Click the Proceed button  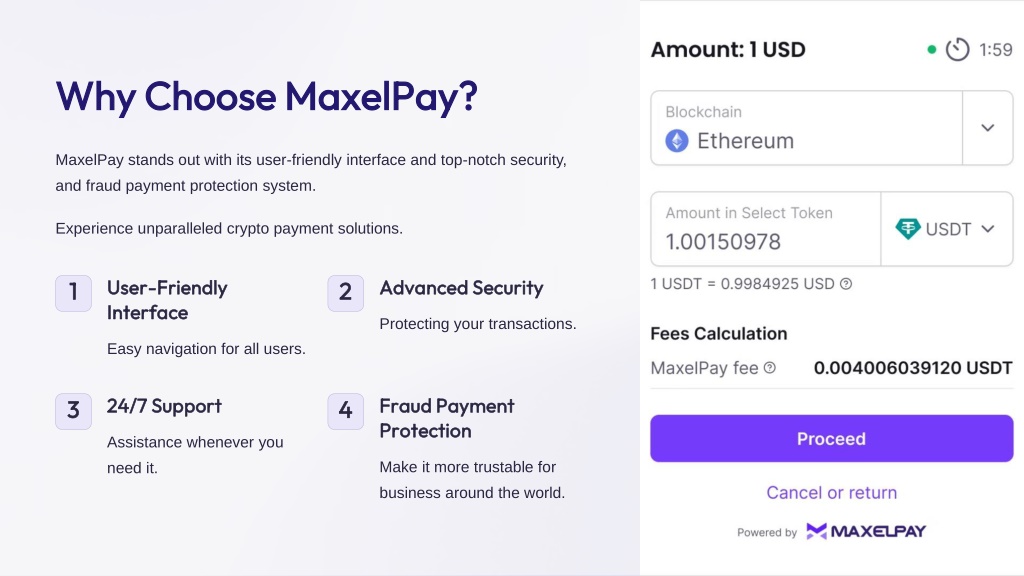831,438
